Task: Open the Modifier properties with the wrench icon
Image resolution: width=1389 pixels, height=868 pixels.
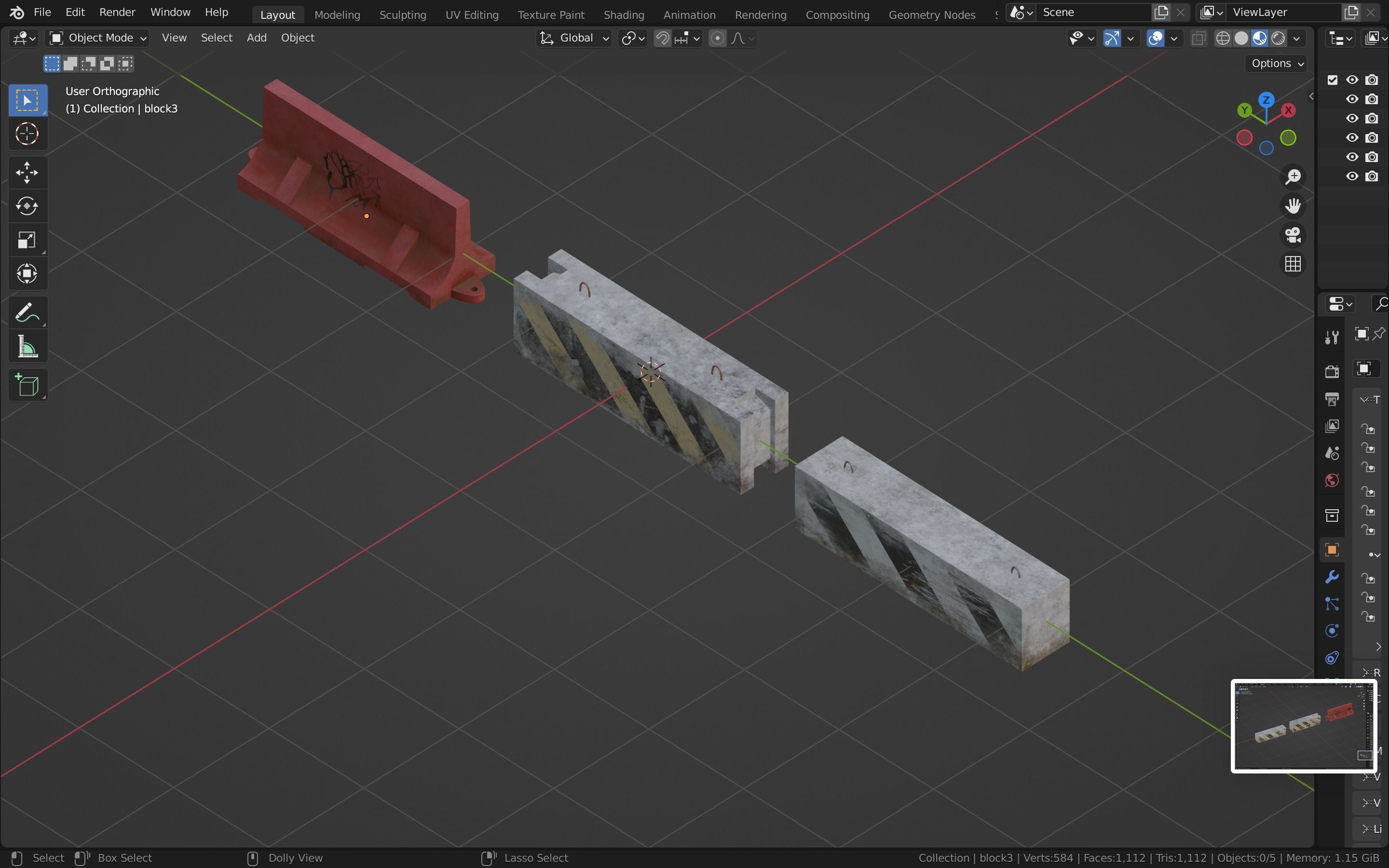Action: pos(1332,576)
